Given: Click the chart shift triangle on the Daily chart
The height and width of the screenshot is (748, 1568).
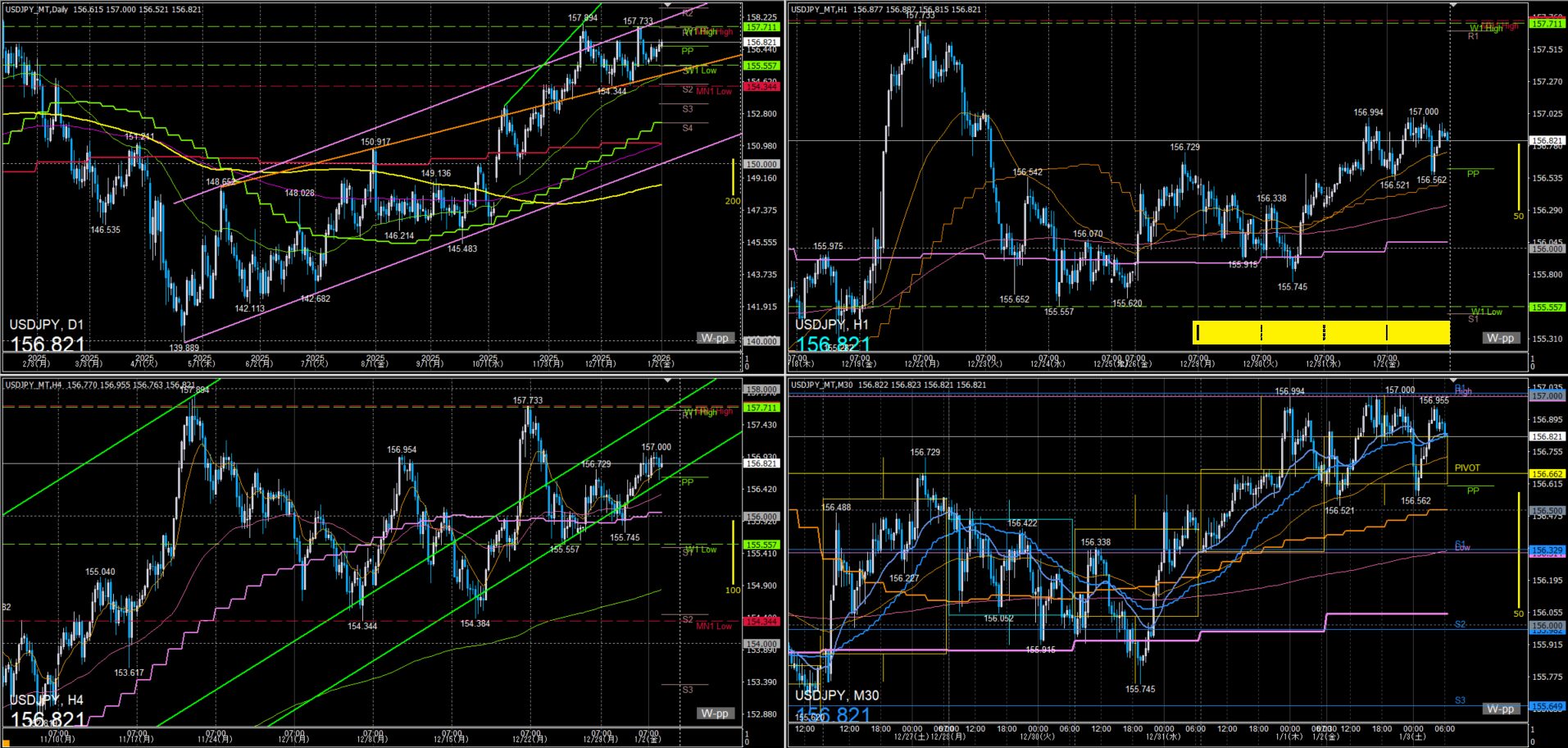Looking at the screenshot, I should (x=667, y=6).
